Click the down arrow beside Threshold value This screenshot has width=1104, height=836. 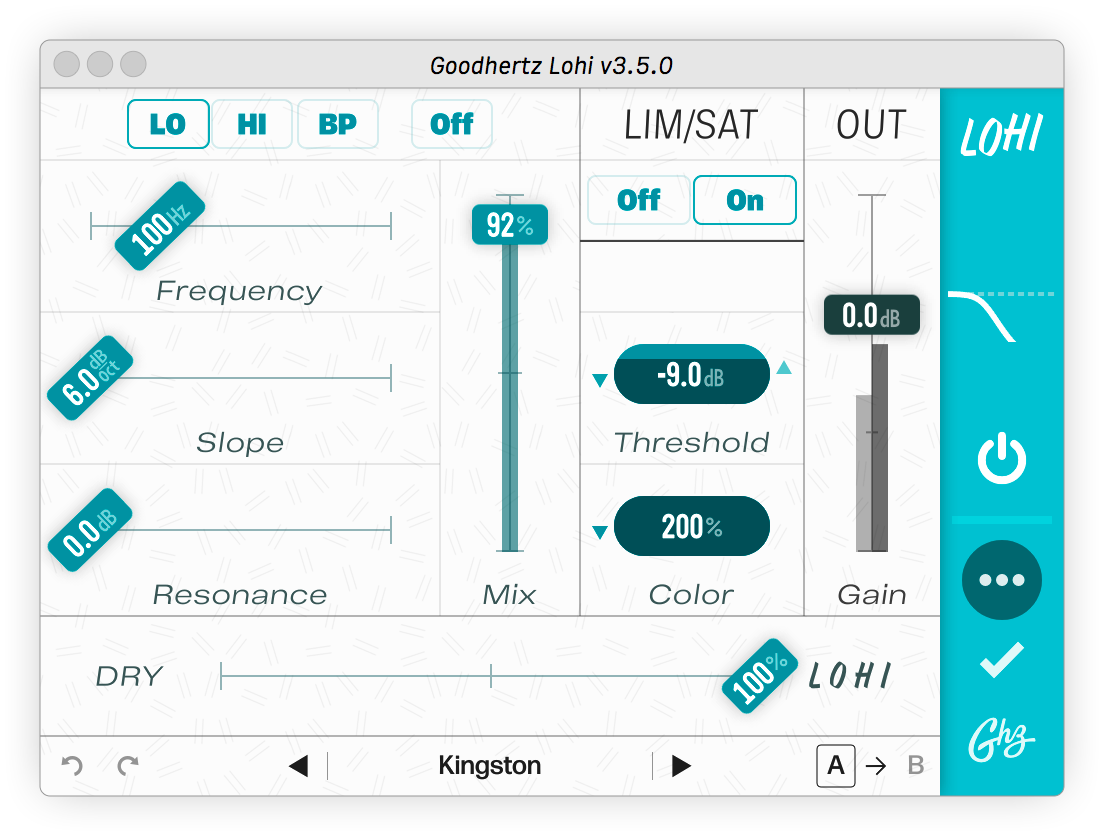pos(600,380)
